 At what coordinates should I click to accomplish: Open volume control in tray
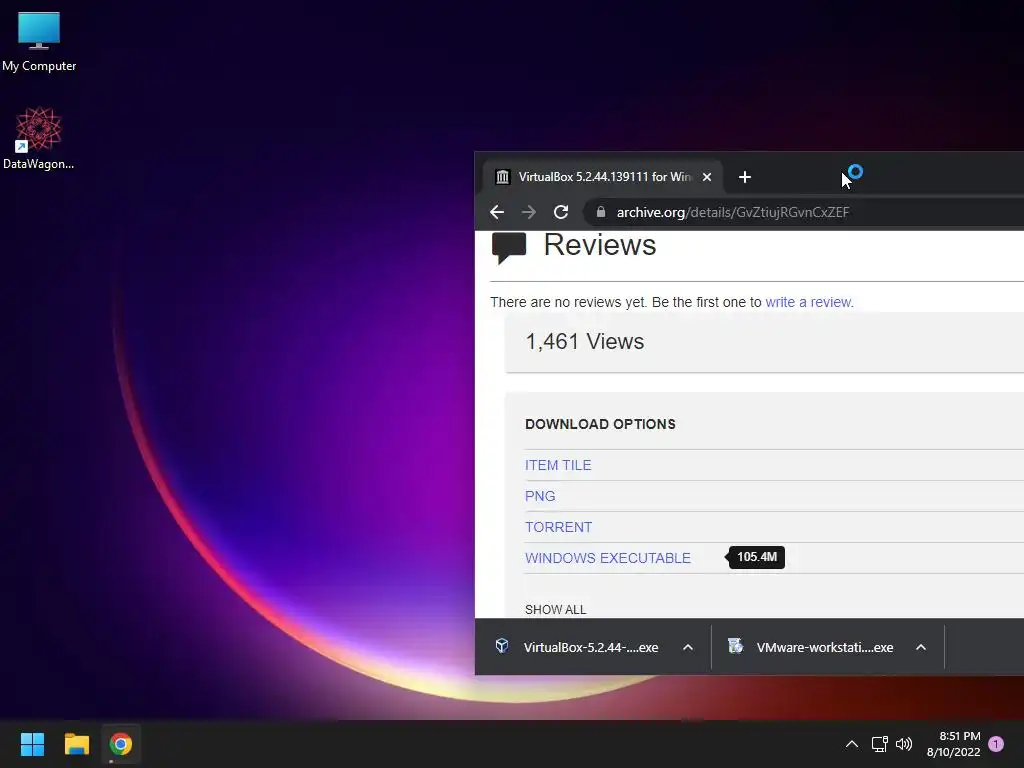click(x=904, y=744)
